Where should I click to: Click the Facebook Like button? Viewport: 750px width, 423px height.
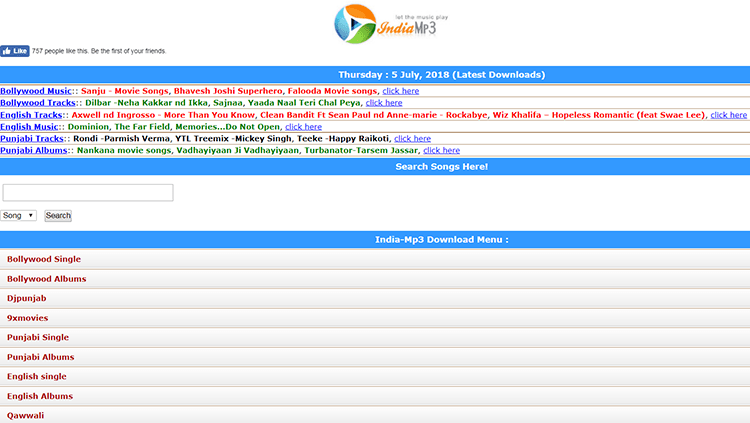15,51
